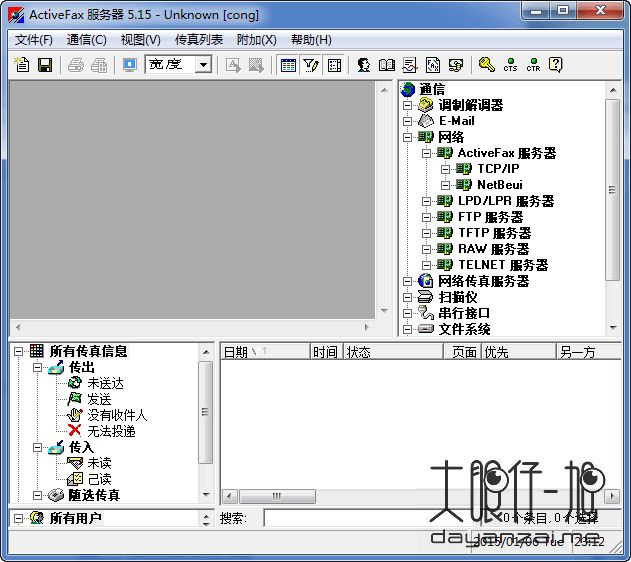Open the 视图(V) menu
This screenshot has height=562, width=631.
(x=140, y=40)
